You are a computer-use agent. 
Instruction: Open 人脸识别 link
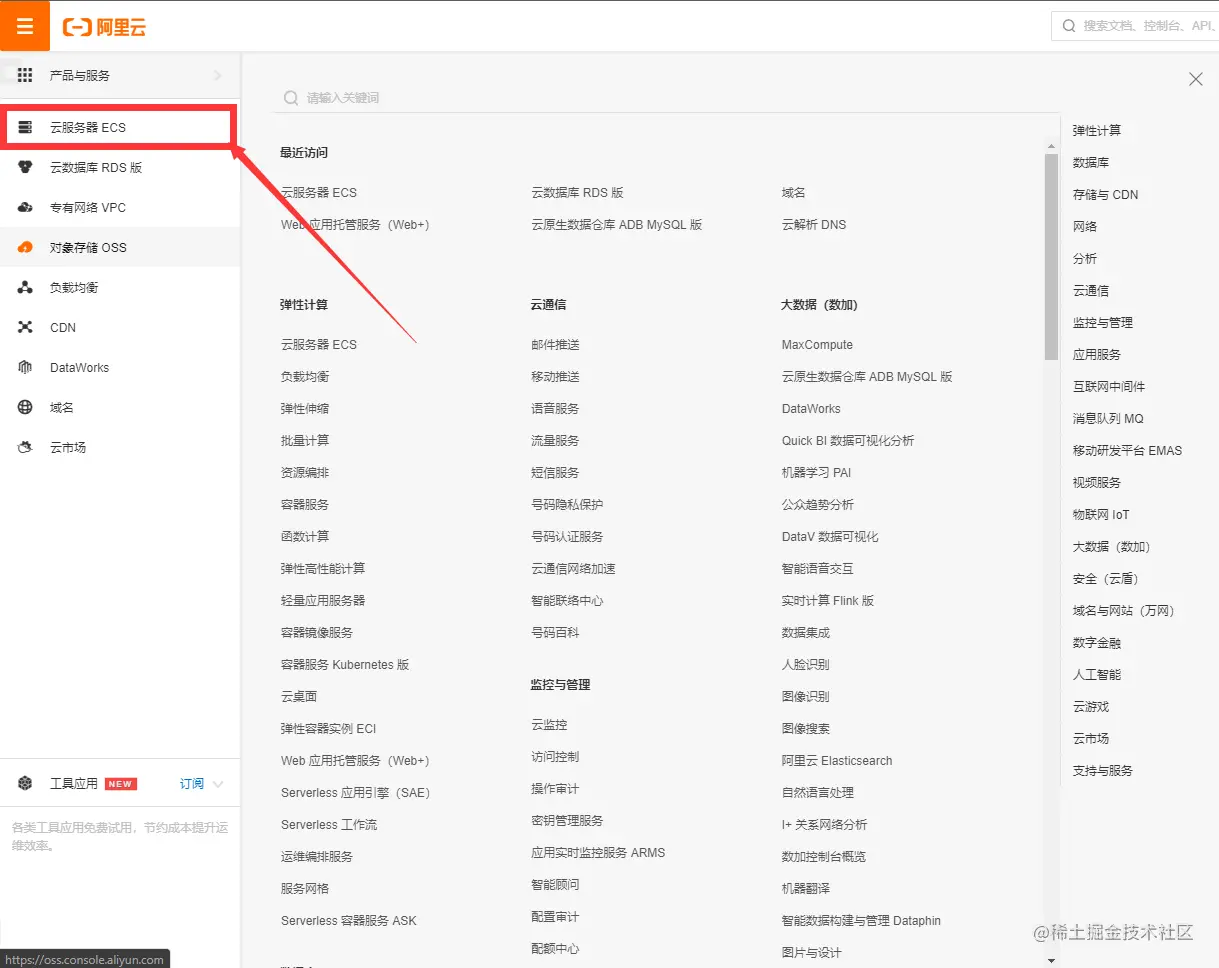pos(806,665)
